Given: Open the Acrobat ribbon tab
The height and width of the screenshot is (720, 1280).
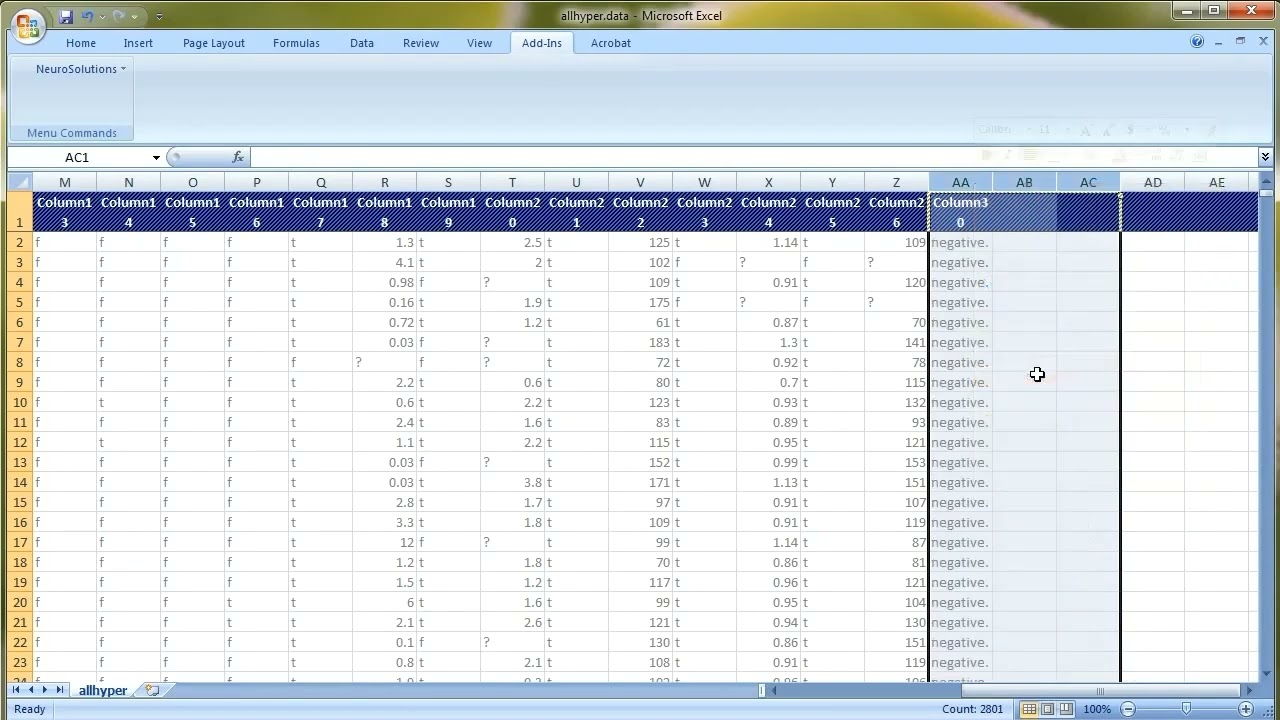Looking at the screenshot, I should tap(611, 43).
